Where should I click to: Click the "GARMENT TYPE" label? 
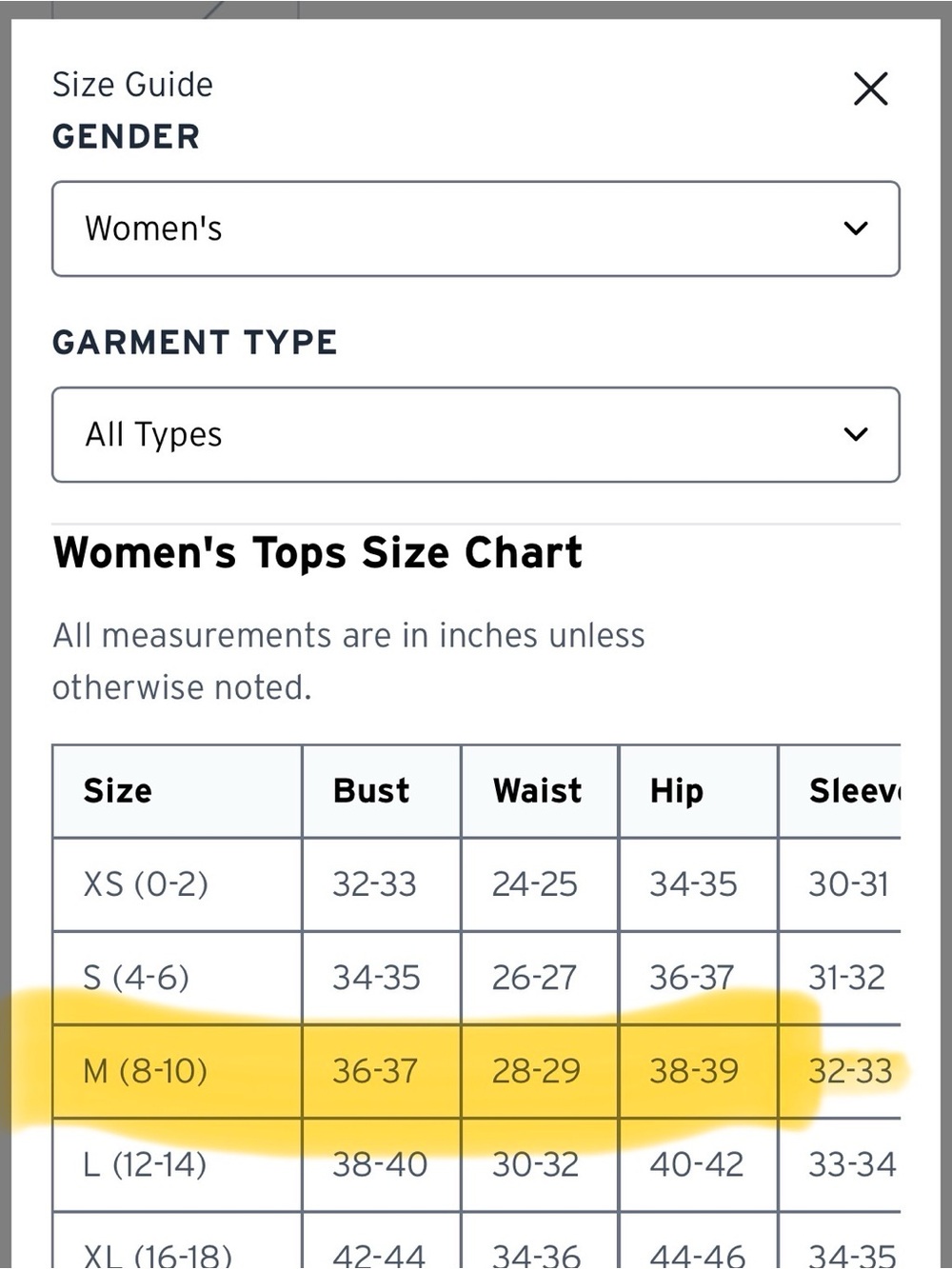(195, 342)
